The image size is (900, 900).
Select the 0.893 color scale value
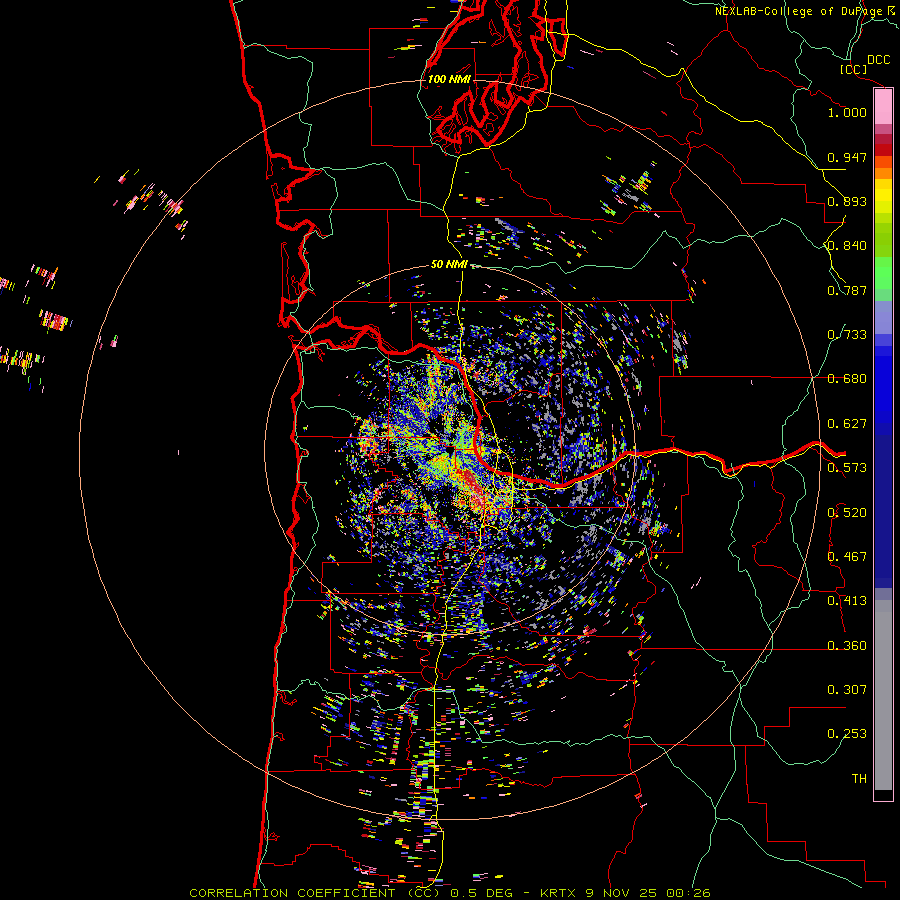tap(847, 201)
